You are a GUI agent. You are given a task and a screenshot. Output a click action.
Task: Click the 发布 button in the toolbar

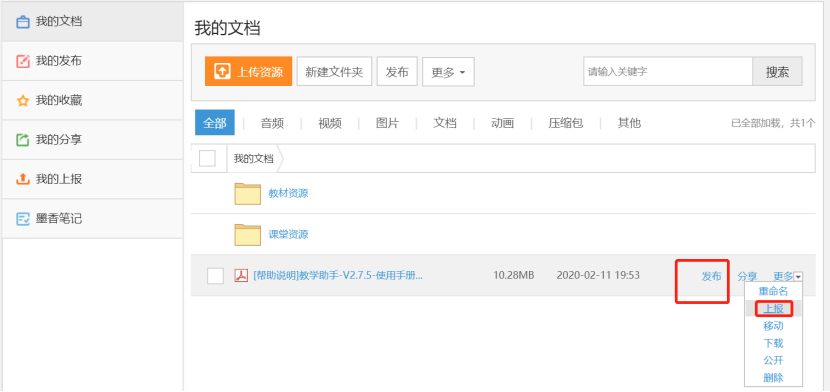[x=397, y=71]
